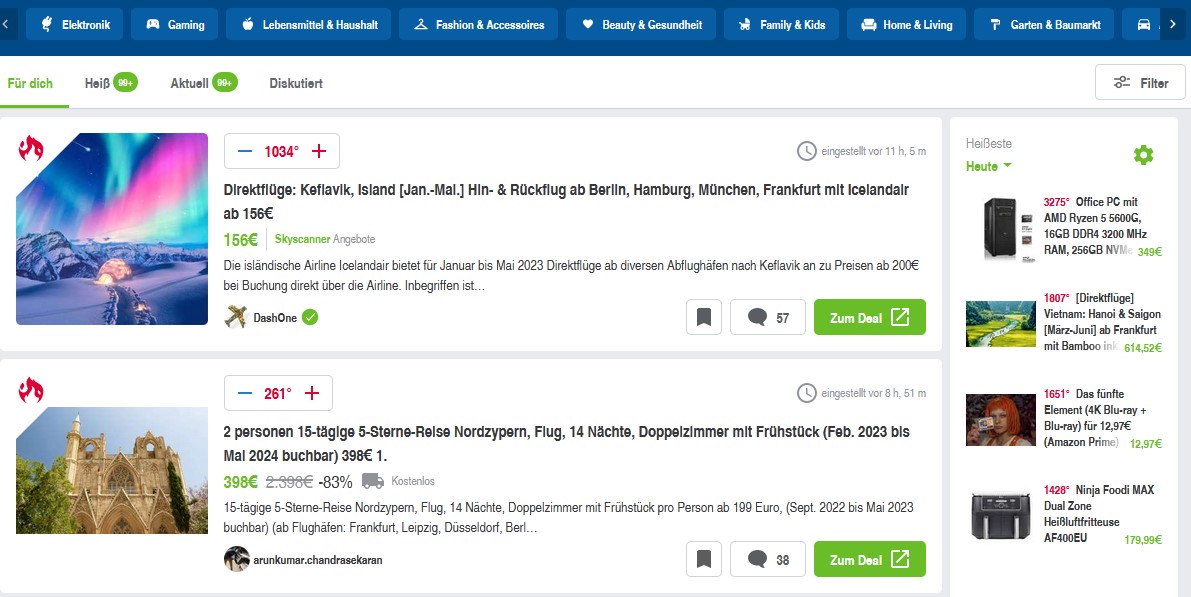This screenshot has width=1191, height=597.
Task: Open the Vietnam Hanoi & Saigon deal
Action: [1101, 322]
